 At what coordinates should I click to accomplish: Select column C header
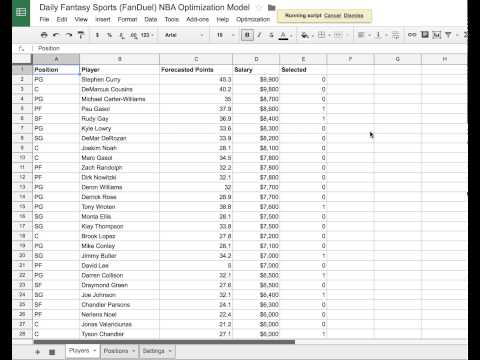[196, 59]
